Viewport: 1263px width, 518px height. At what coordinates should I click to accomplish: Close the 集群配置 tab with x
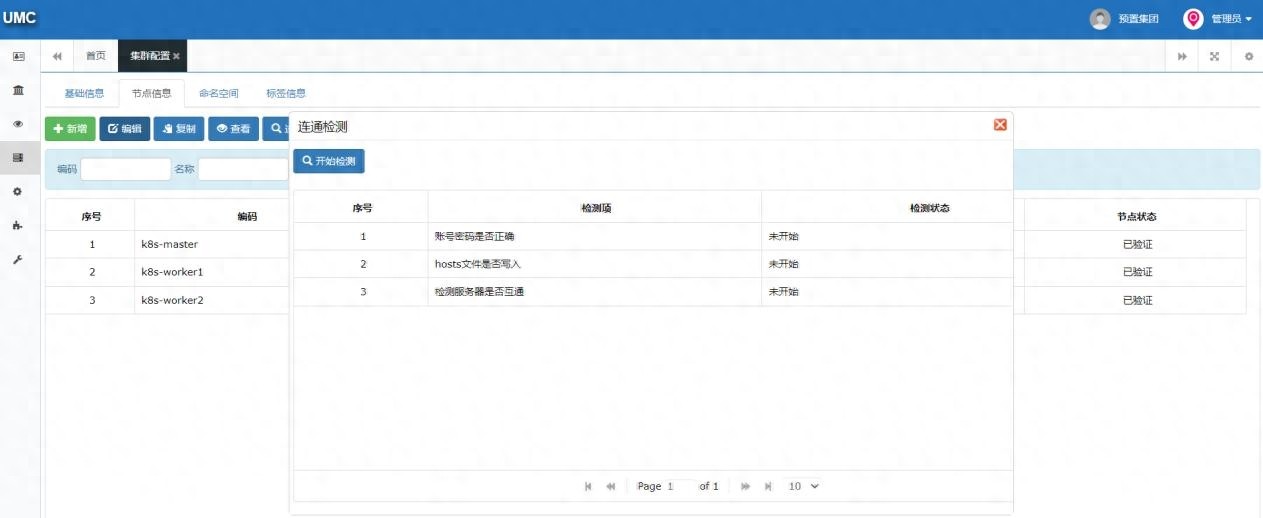pos(177,57)
